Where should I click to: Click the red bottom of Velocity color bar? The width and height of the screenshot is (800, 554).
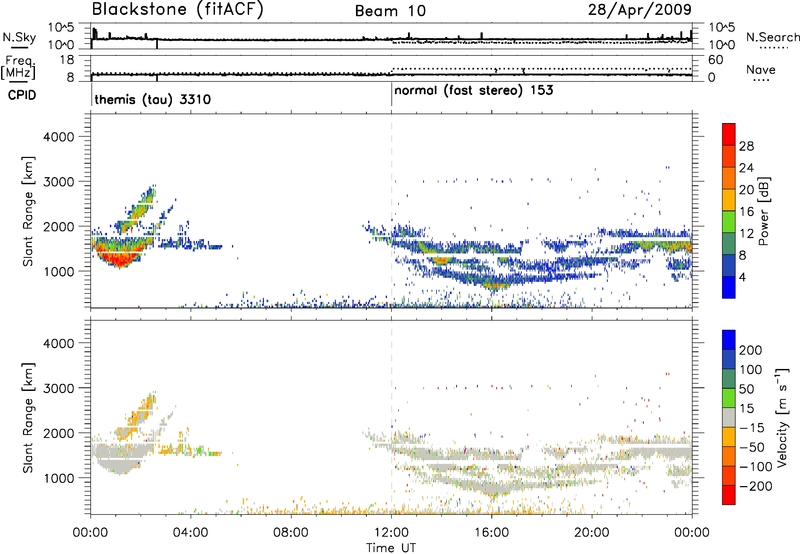tap(729, 495)
